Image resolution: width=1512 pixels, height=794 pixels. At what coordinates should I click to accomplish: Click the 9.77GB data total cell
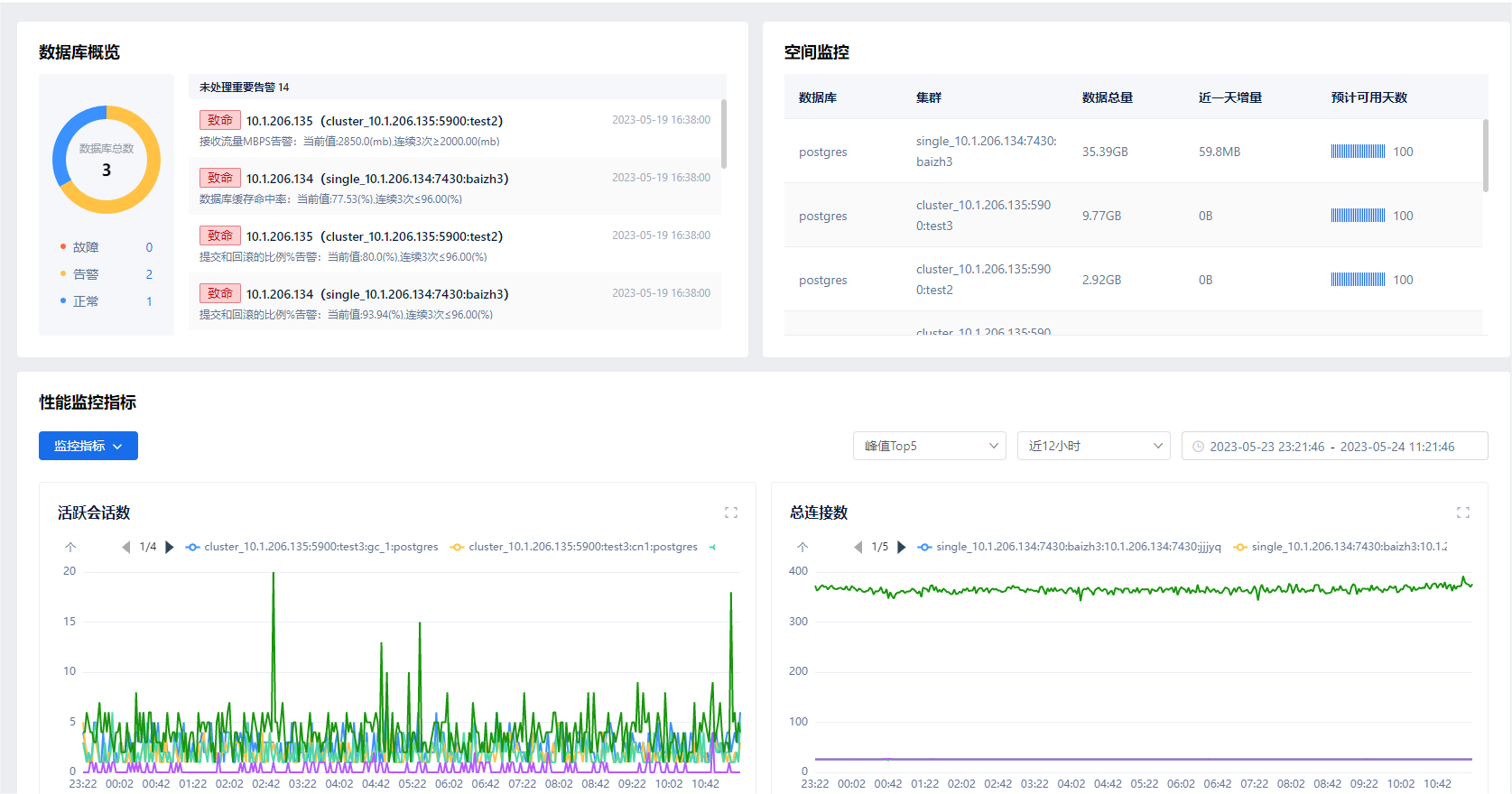pos(1101,216)
